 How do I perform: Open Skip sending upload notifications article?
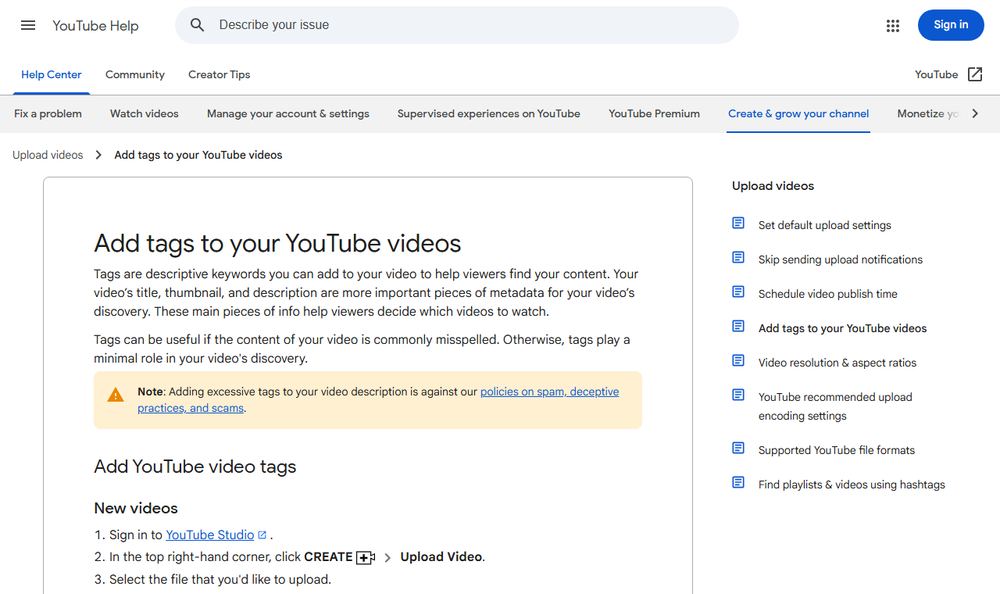pos(840,260)
